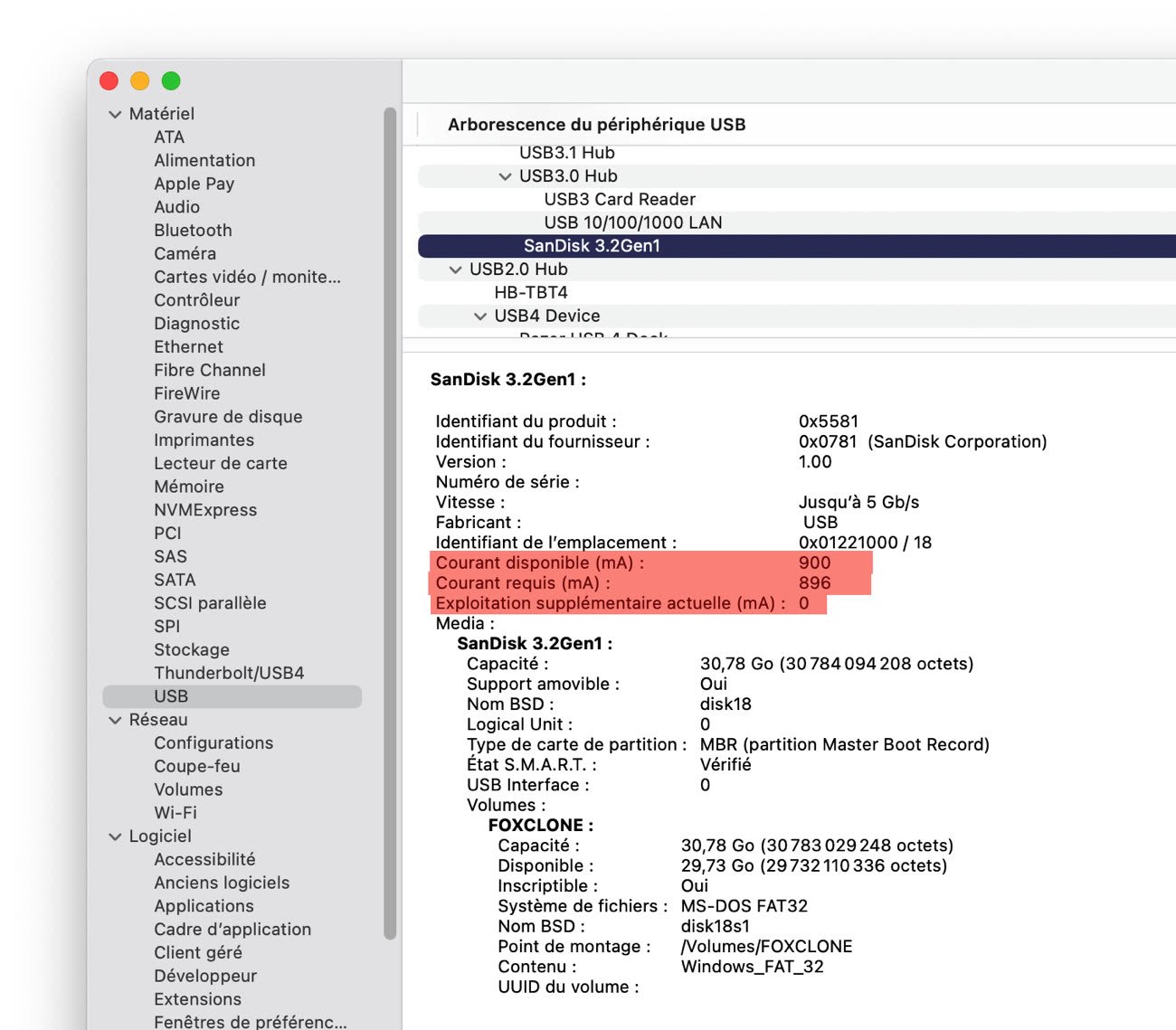This screenshot has height=1030, width=1176.
Task: Open Cartes vidéo / moniteurs entry
Action: click(247, 277)
